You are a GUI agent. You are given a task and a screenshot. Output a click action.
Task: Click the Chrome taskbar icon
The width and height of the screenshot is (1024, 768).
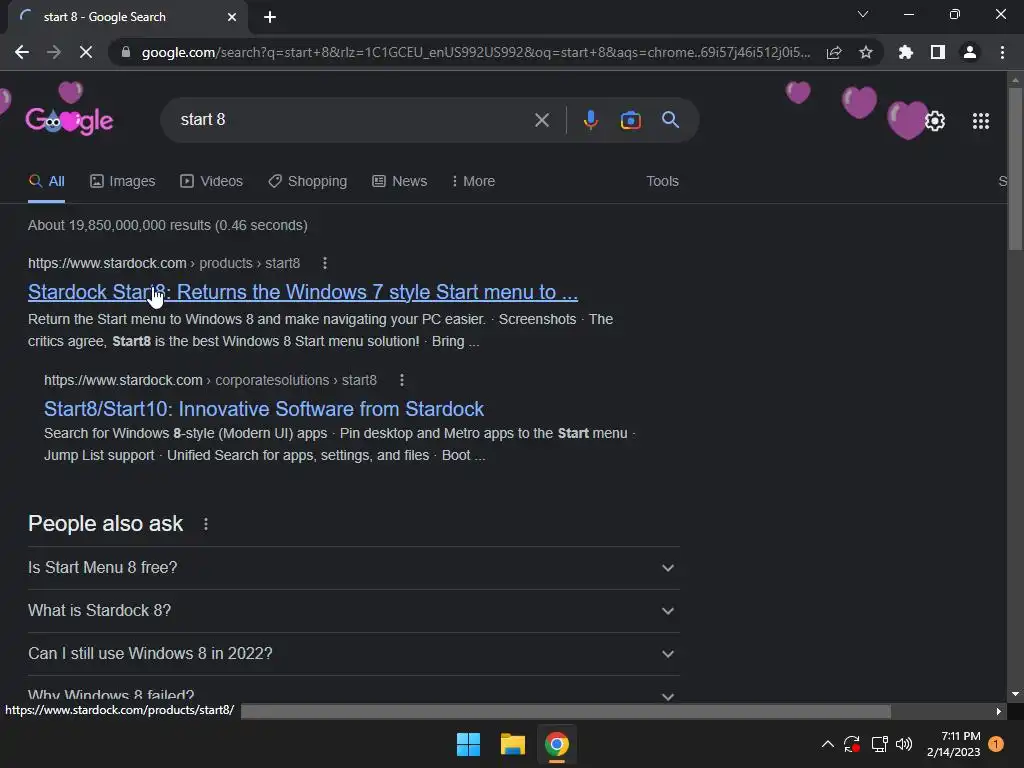click(557, 744)
